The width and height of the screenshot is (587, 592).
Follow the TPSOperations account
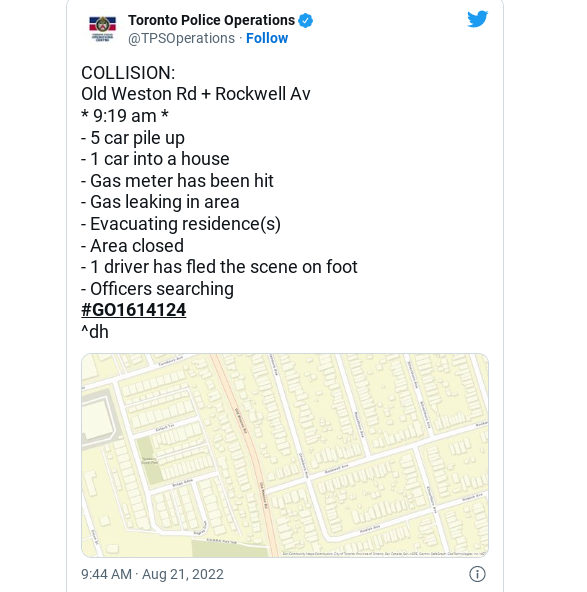(x=267, y=38)
